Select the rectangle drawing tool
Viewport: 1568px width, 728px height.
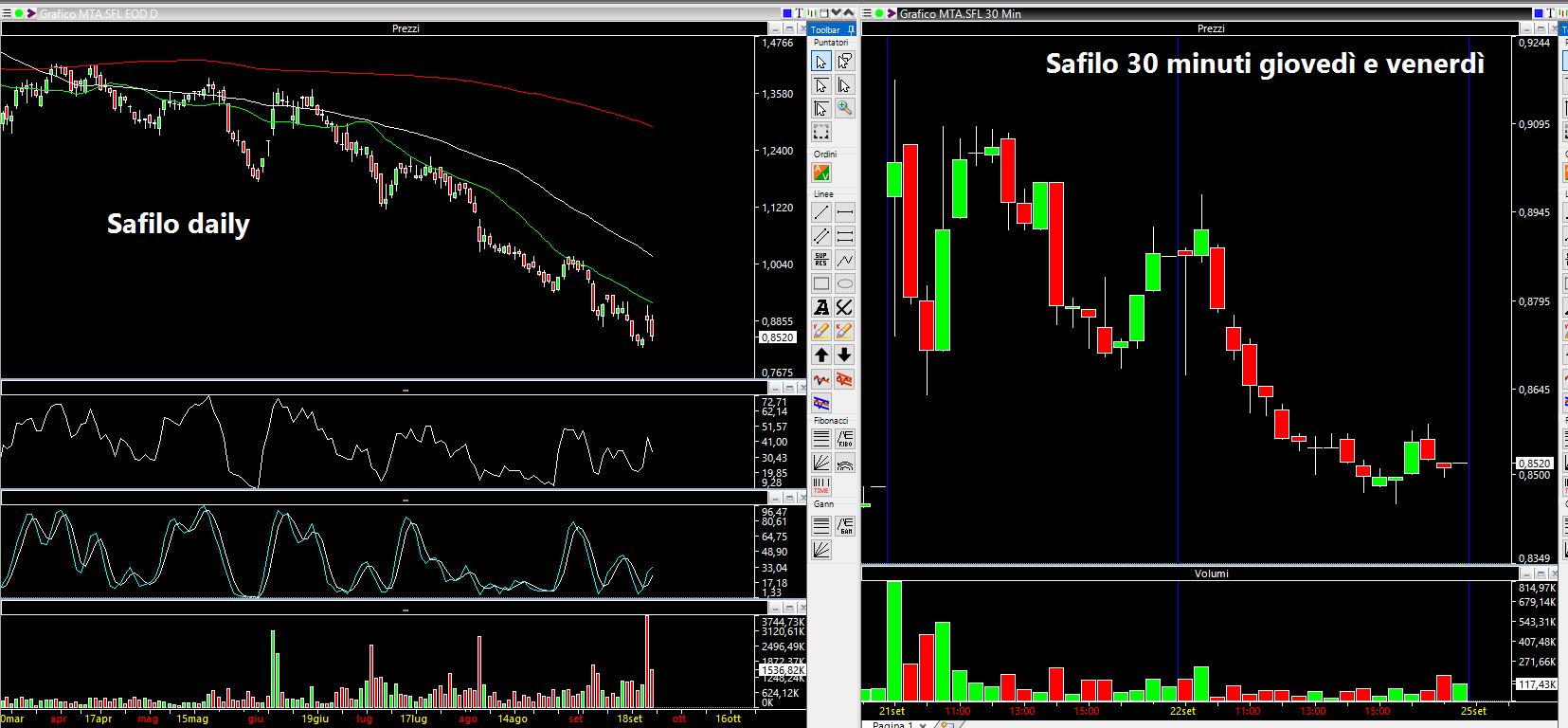821,283
